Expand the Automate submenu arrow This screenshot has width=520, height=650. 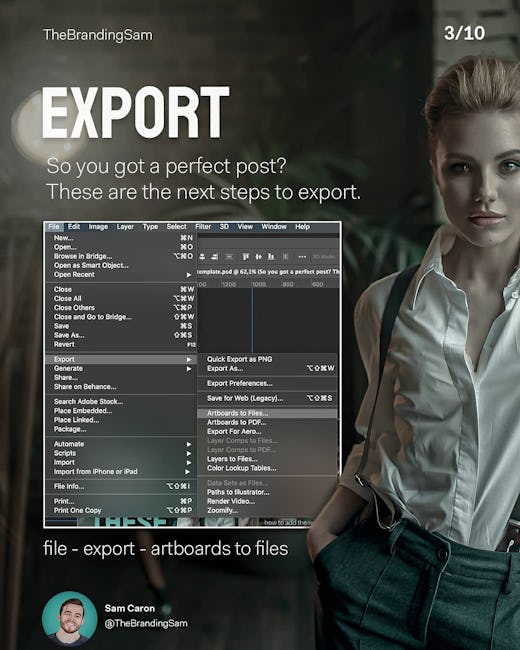point(189,444)
